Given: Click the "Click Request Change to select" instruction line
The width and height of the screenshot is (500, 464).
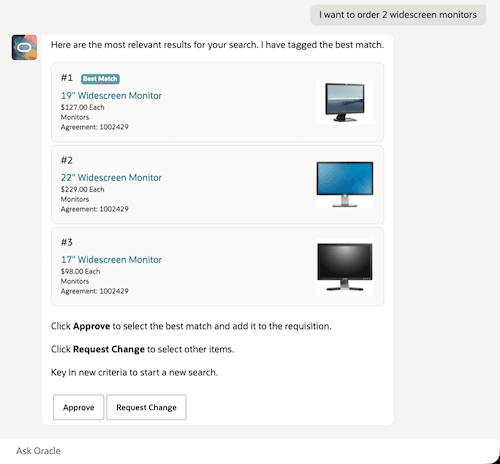Looking at the screenshot, I should pos(142,349).
